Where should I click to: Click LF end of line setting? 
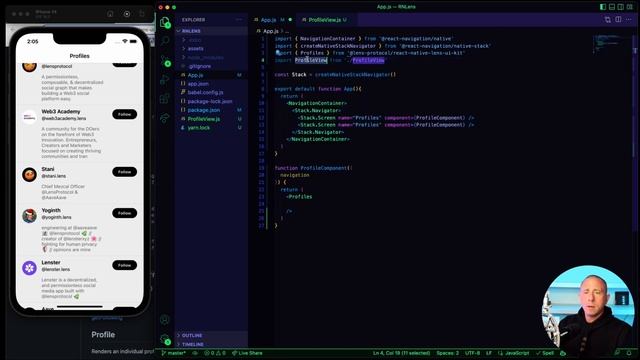point(489,353)
